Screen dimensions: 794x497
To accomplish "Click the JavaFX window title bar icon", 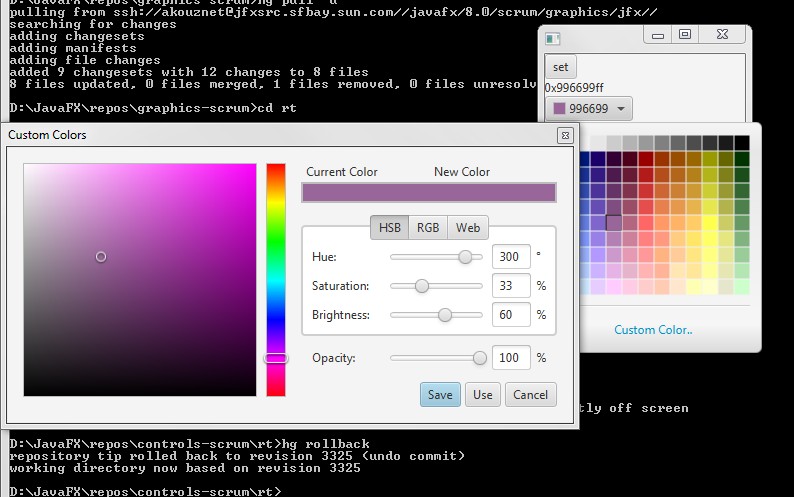I will pos(552,36).
